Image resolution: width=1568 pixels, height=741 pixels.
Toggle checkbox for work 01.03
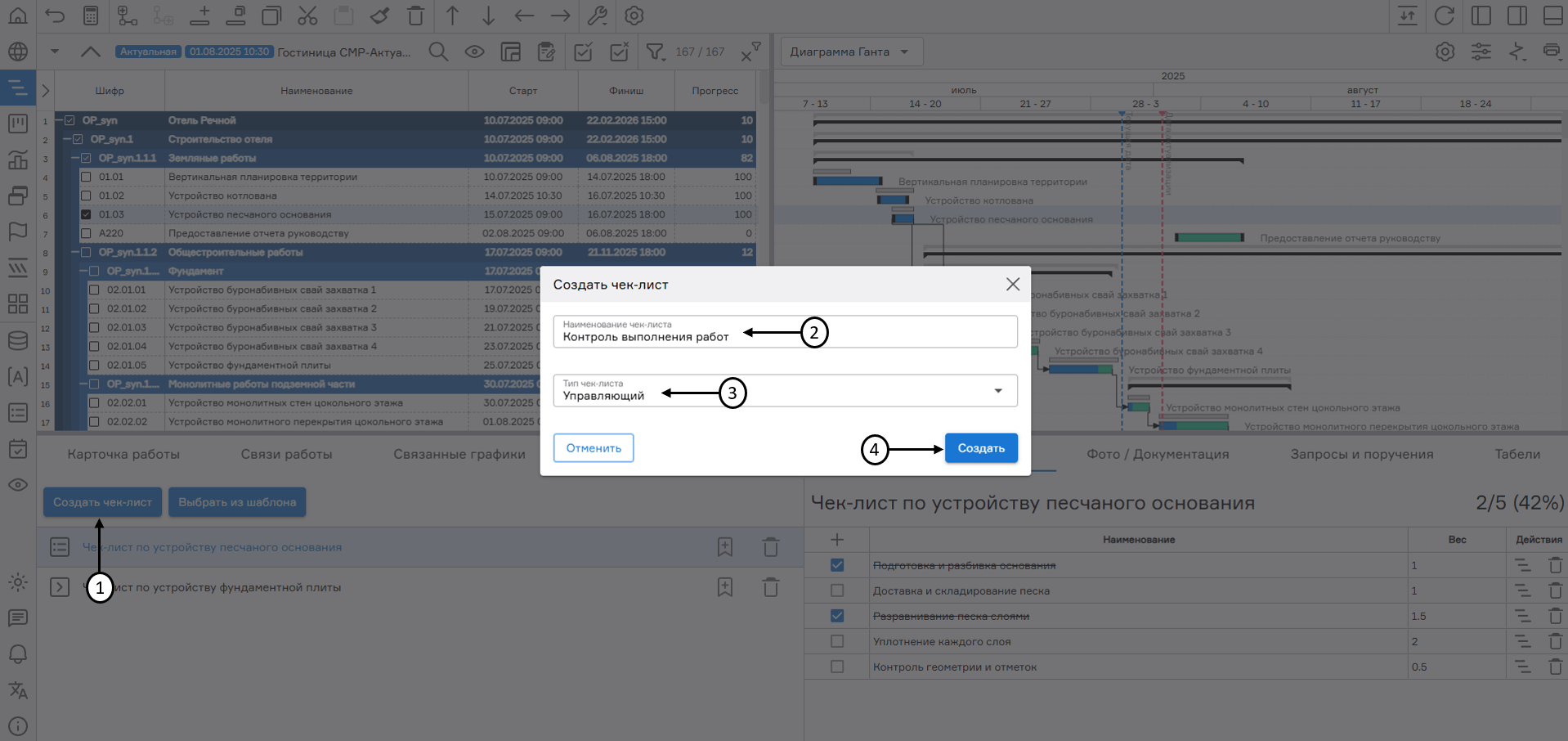86,214
